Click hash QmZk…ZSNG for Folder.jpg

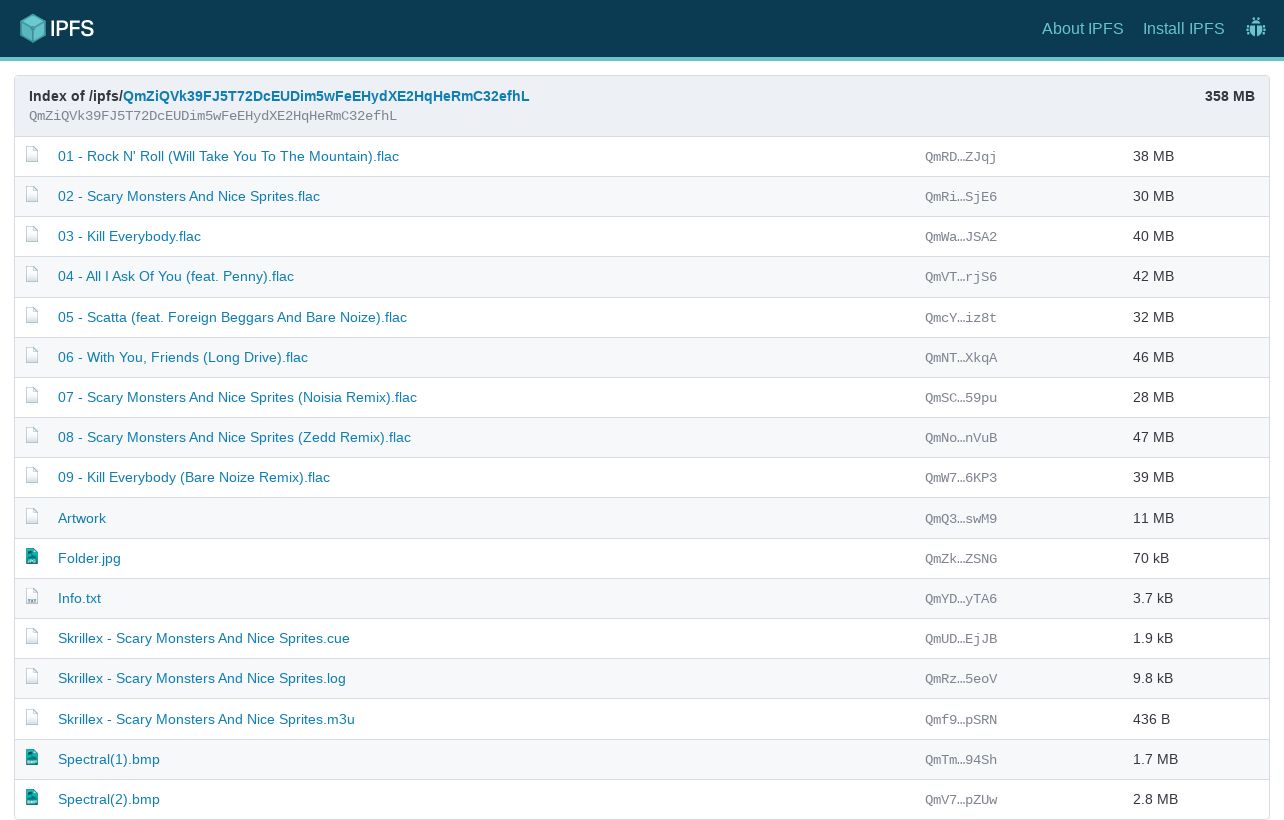coord(961,559)
